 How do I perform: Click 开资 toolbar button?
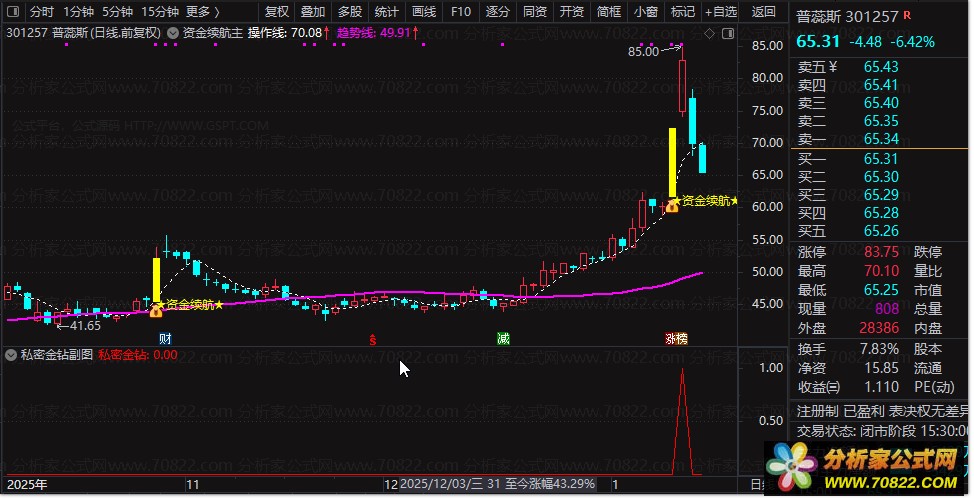click(x=572, y=12)
